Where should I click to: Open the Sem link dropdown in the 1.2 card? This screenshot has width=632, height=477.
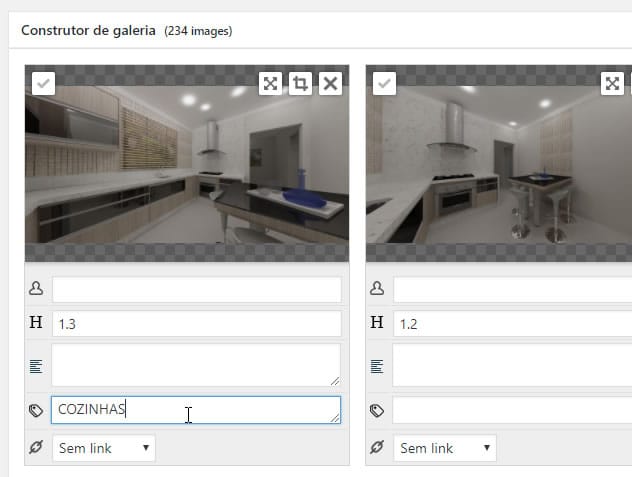(445, 448)
